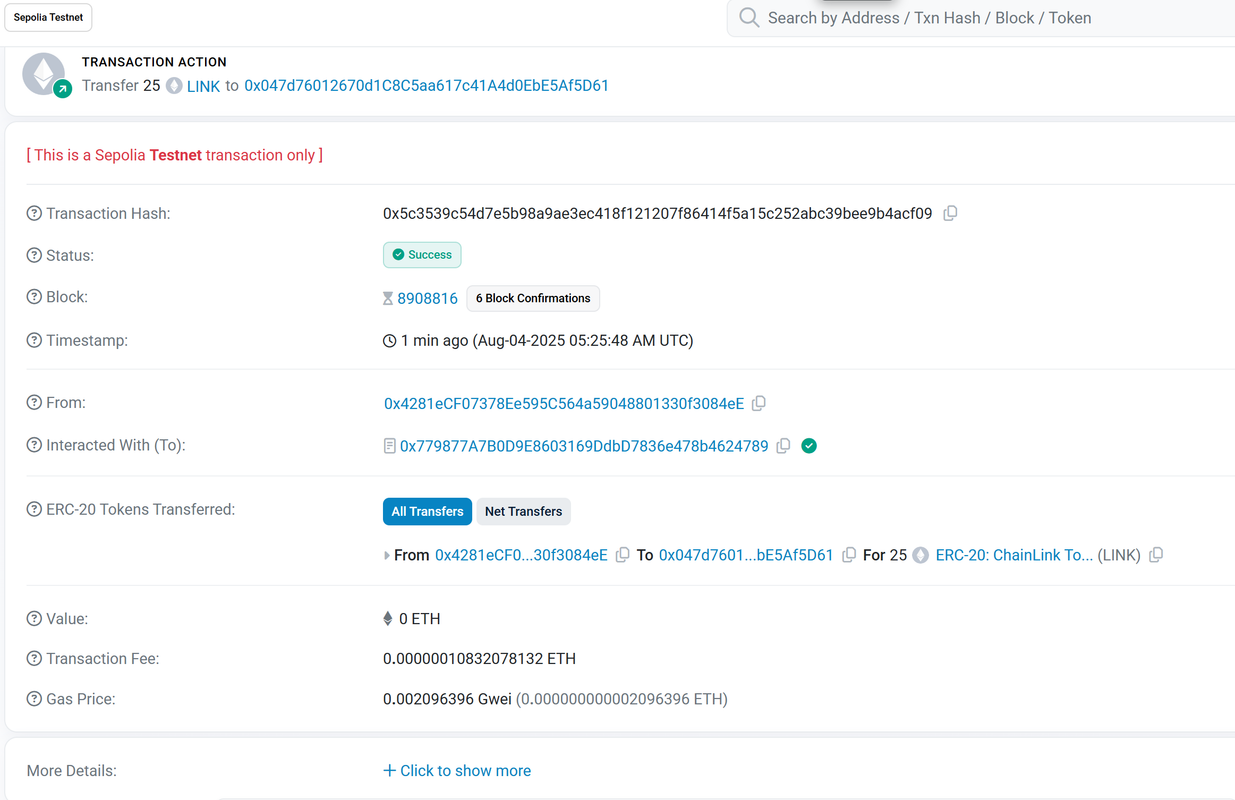Expand More Details with Click to show more

coord(457,771)
